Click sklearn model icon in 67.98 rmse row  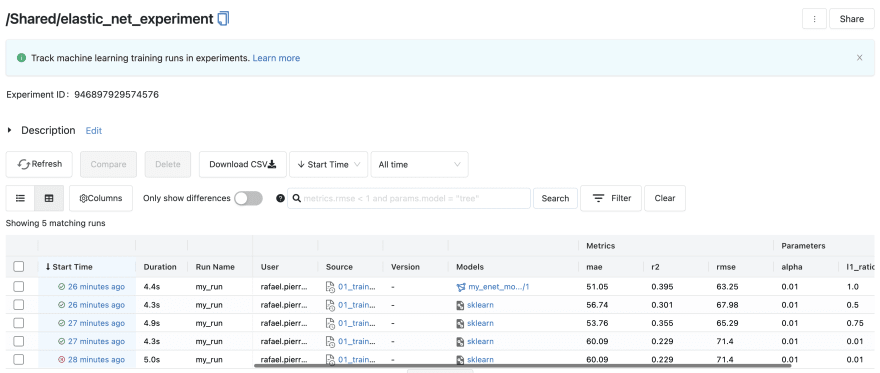click(460, 305)
